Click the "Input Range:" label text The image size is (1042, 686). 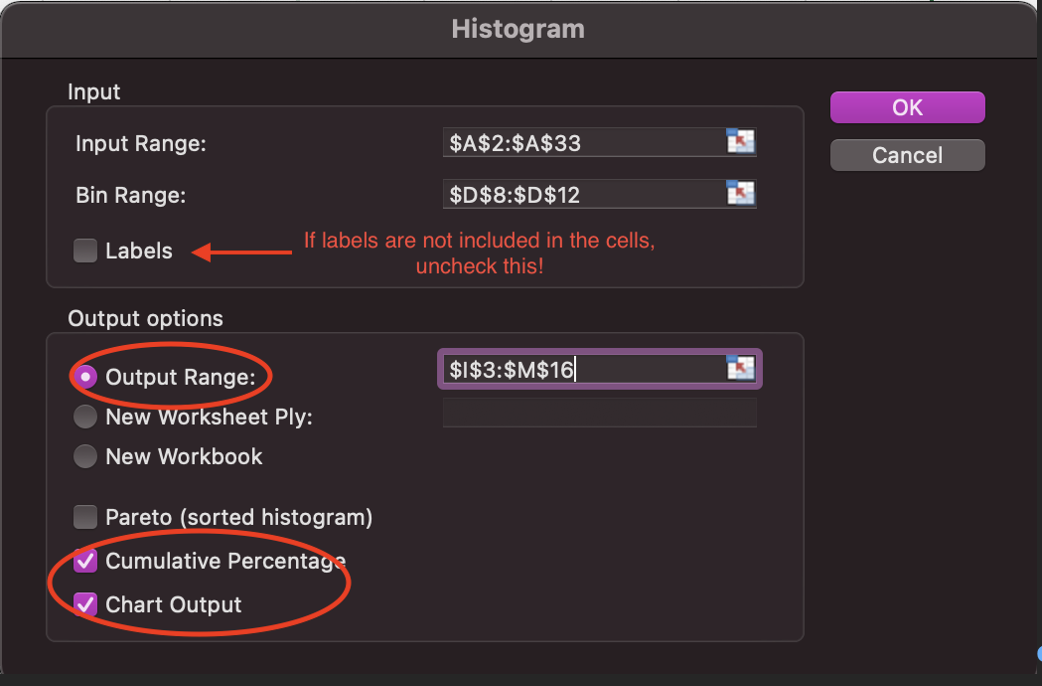(x=141, y=143)
